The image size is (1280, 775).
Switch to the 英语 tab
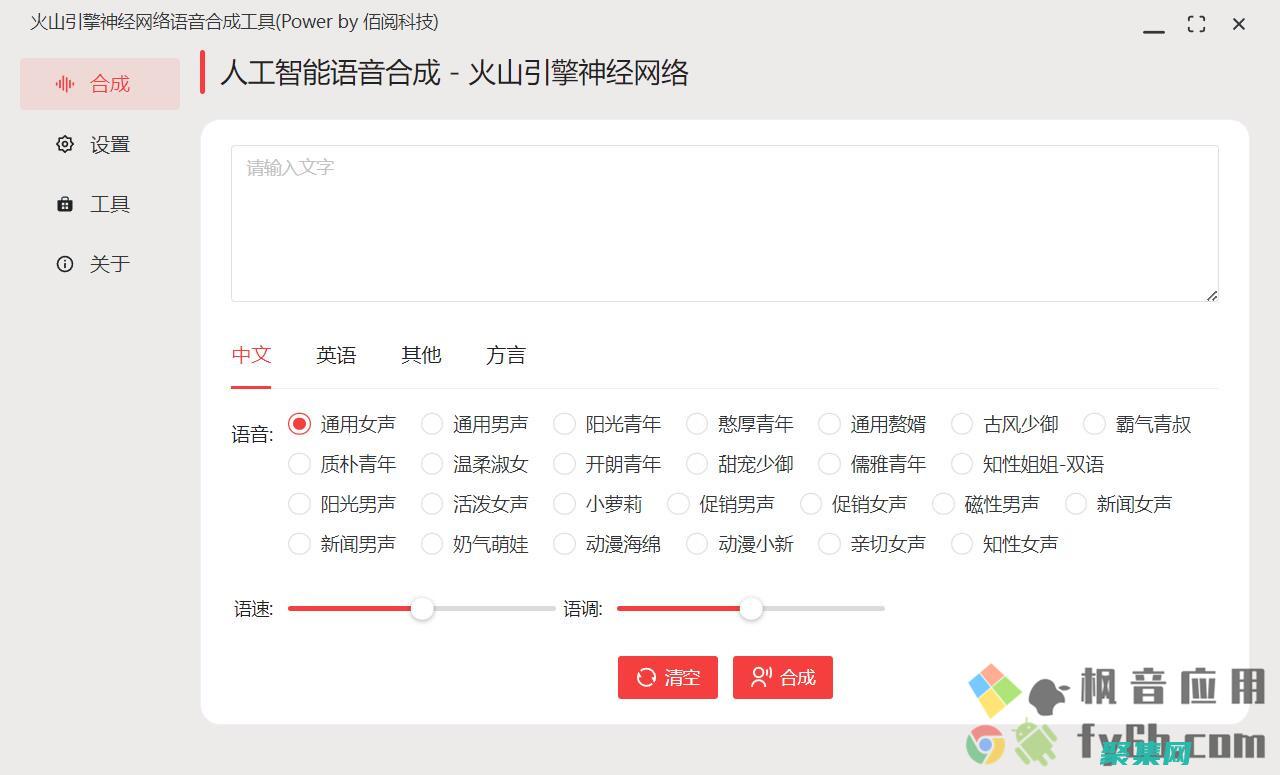pyautogui.click(x=336, y=355)
